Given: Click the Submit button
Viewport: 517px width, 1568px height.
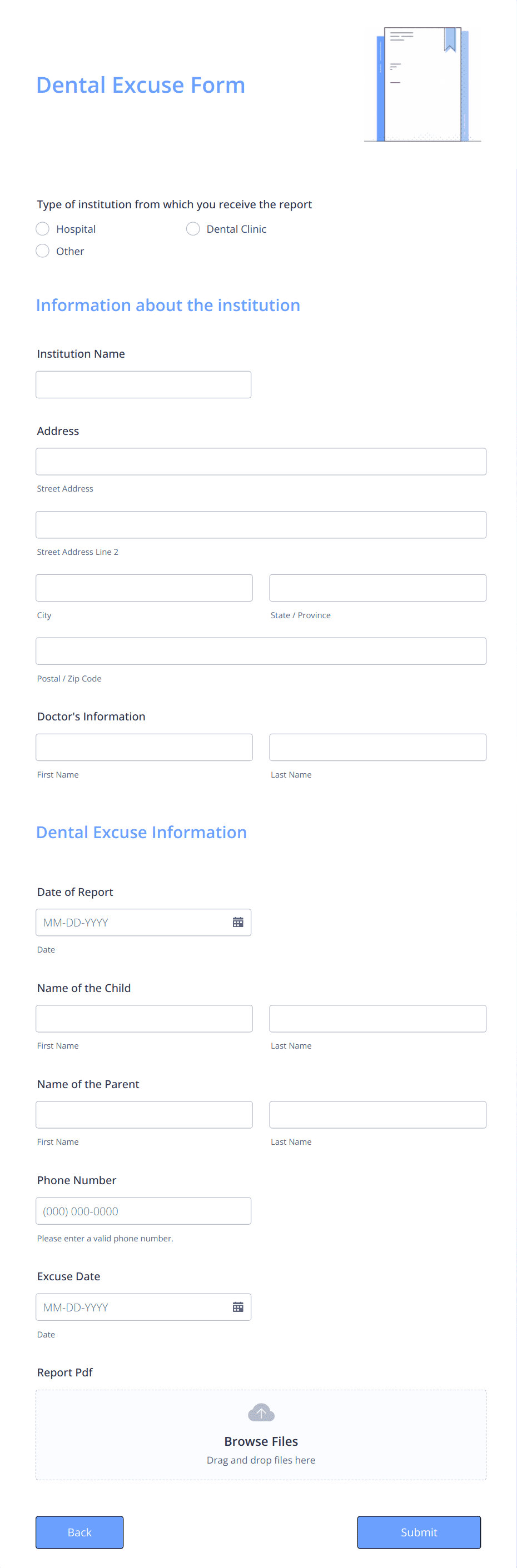Looking at the screenshot, I should (x=419, y=1532).
